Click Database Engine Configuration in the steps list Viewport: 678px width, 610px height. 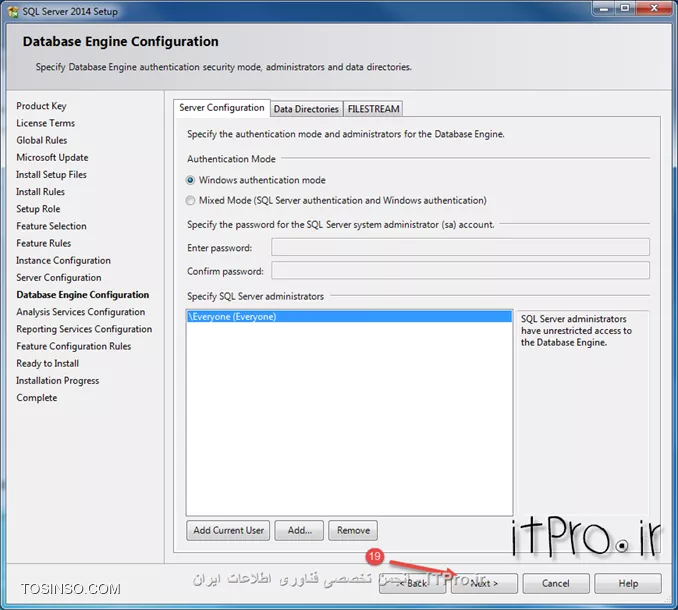pyautogui.click(x=83, y=295)
